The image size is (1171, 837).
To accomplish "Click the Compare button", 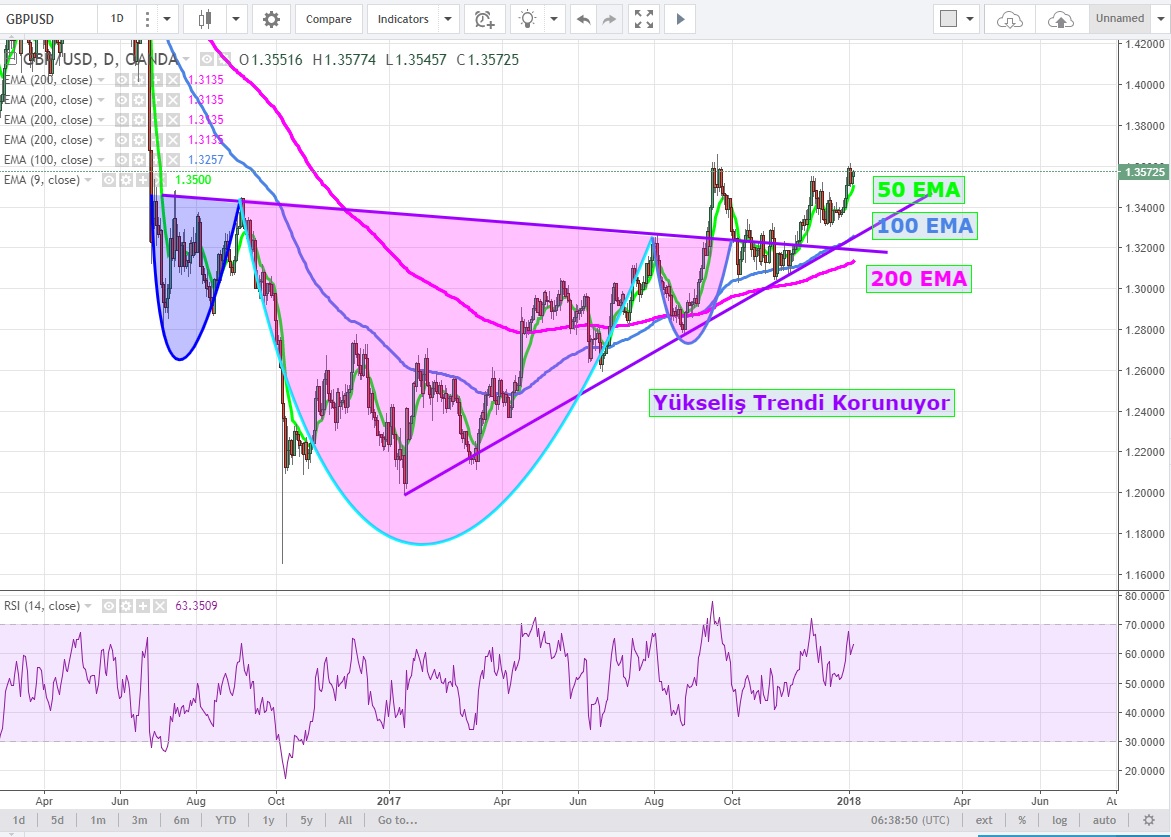I will (328, 19).
